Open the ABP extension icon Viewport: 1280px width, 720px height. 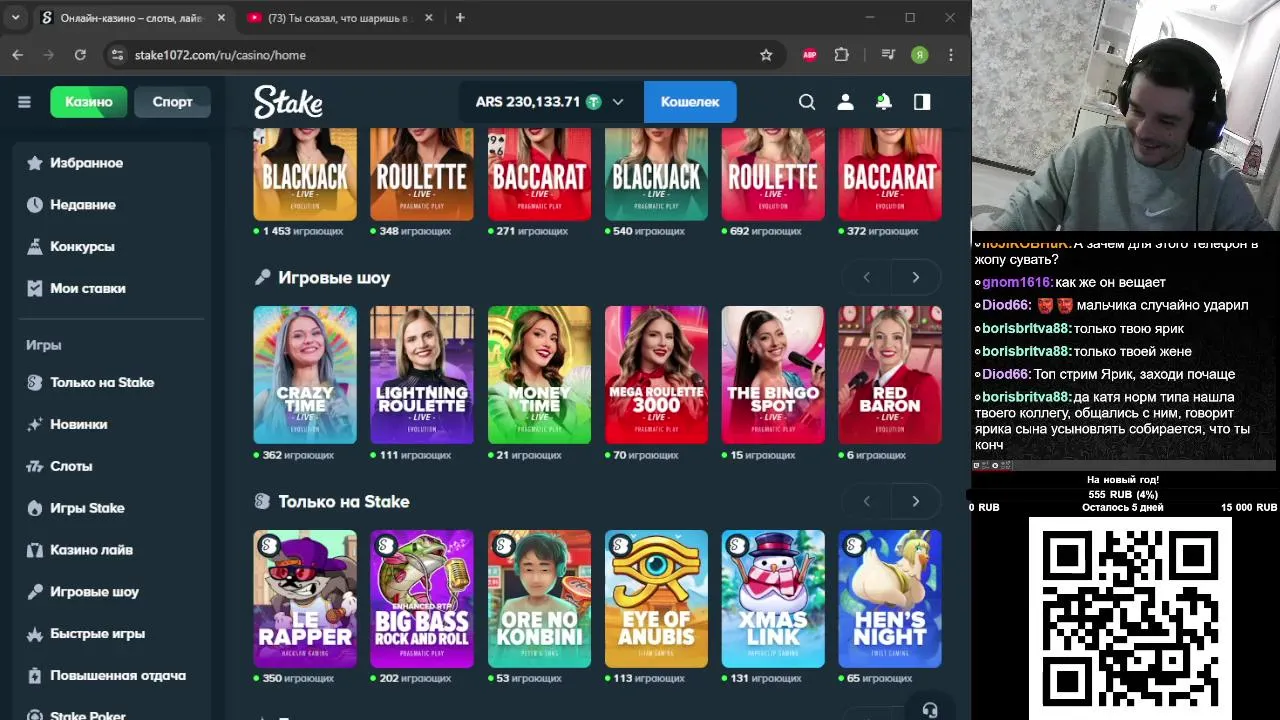(x=810, y=55)
